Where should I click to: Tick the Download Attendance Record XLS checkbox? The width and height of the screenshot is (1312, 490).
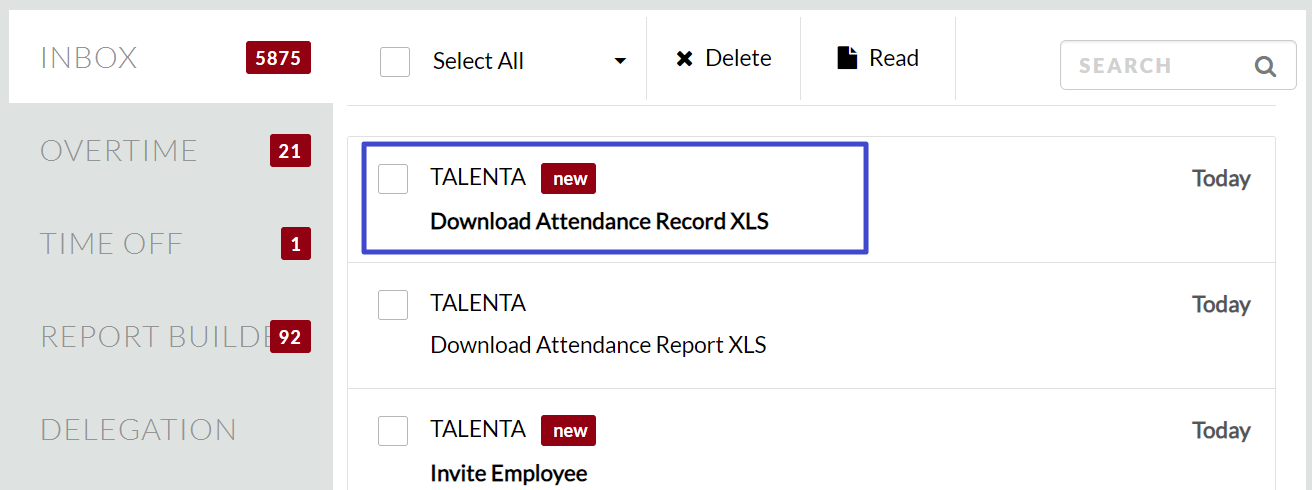pos(393,179)
